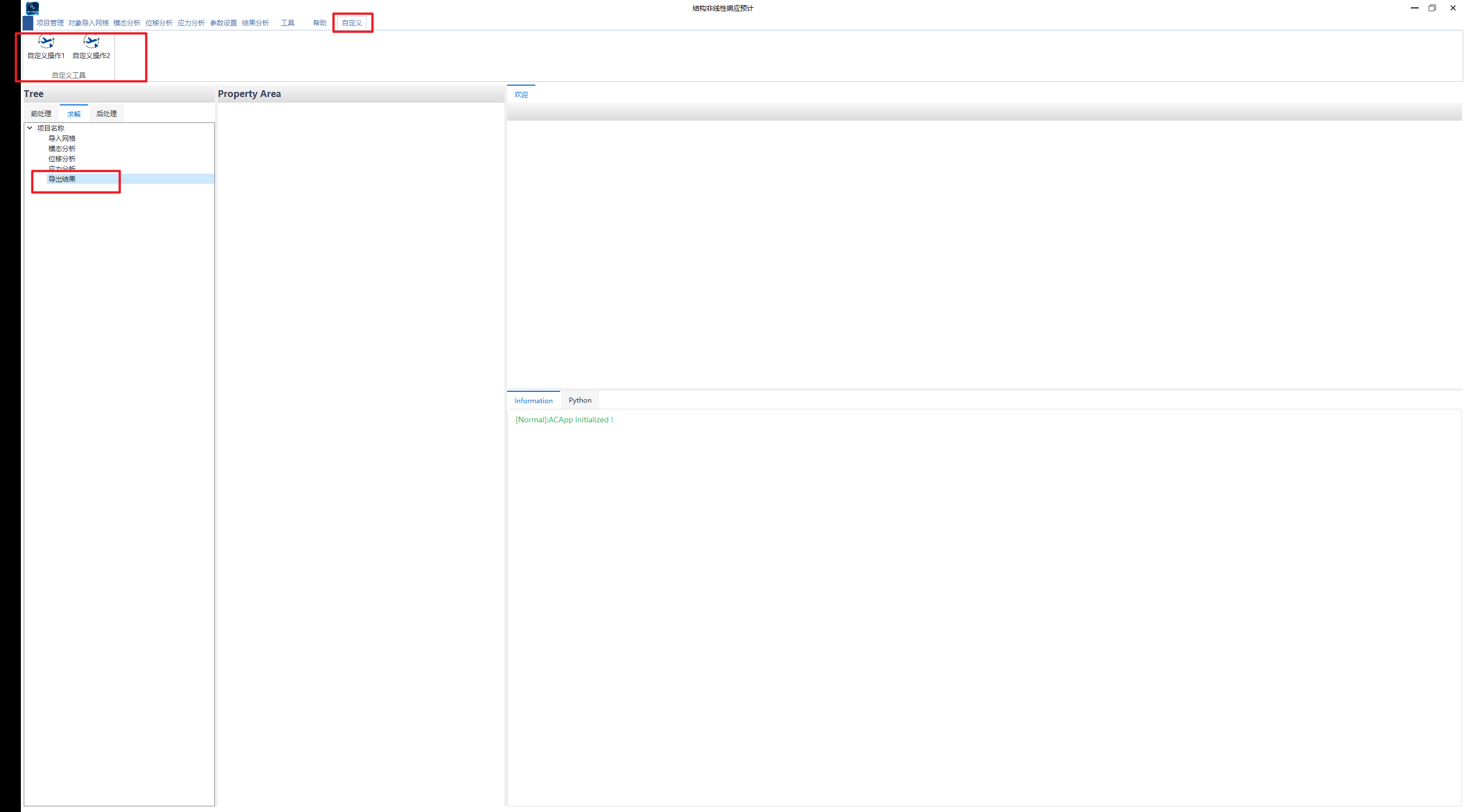1465x812 pixels.
Task: Click the 自定义操作2 airplane icon
Action: [91, 42]
